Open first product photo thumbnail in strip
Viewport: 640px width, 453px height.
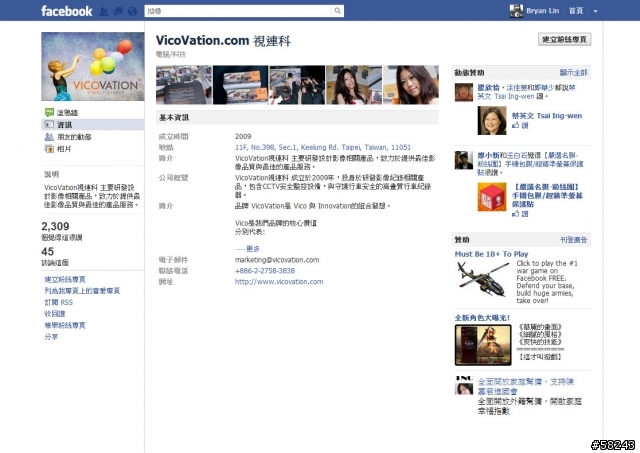coord(184,85)
